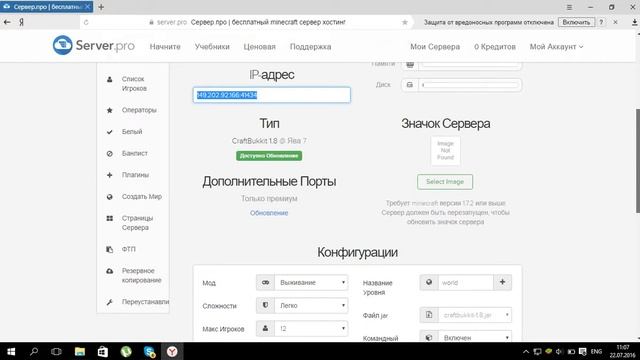This screenshot has width=640, height=360.
Task: Open the 0 Кредитов link
Action: click(495, 47)
